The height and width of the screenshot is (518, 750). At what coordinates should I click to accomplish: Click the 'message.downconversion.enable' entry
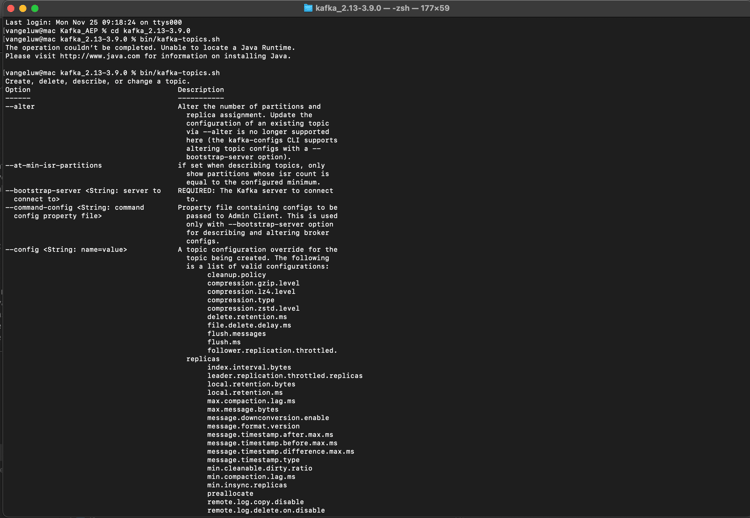coord(268,418)
